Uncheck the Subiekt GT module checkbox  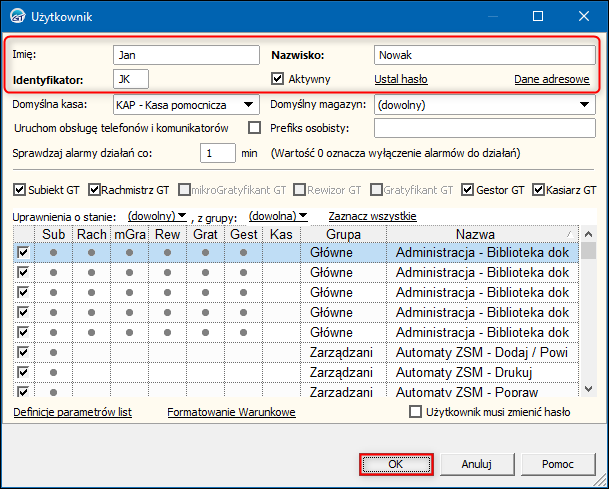[x=20, y=189]
